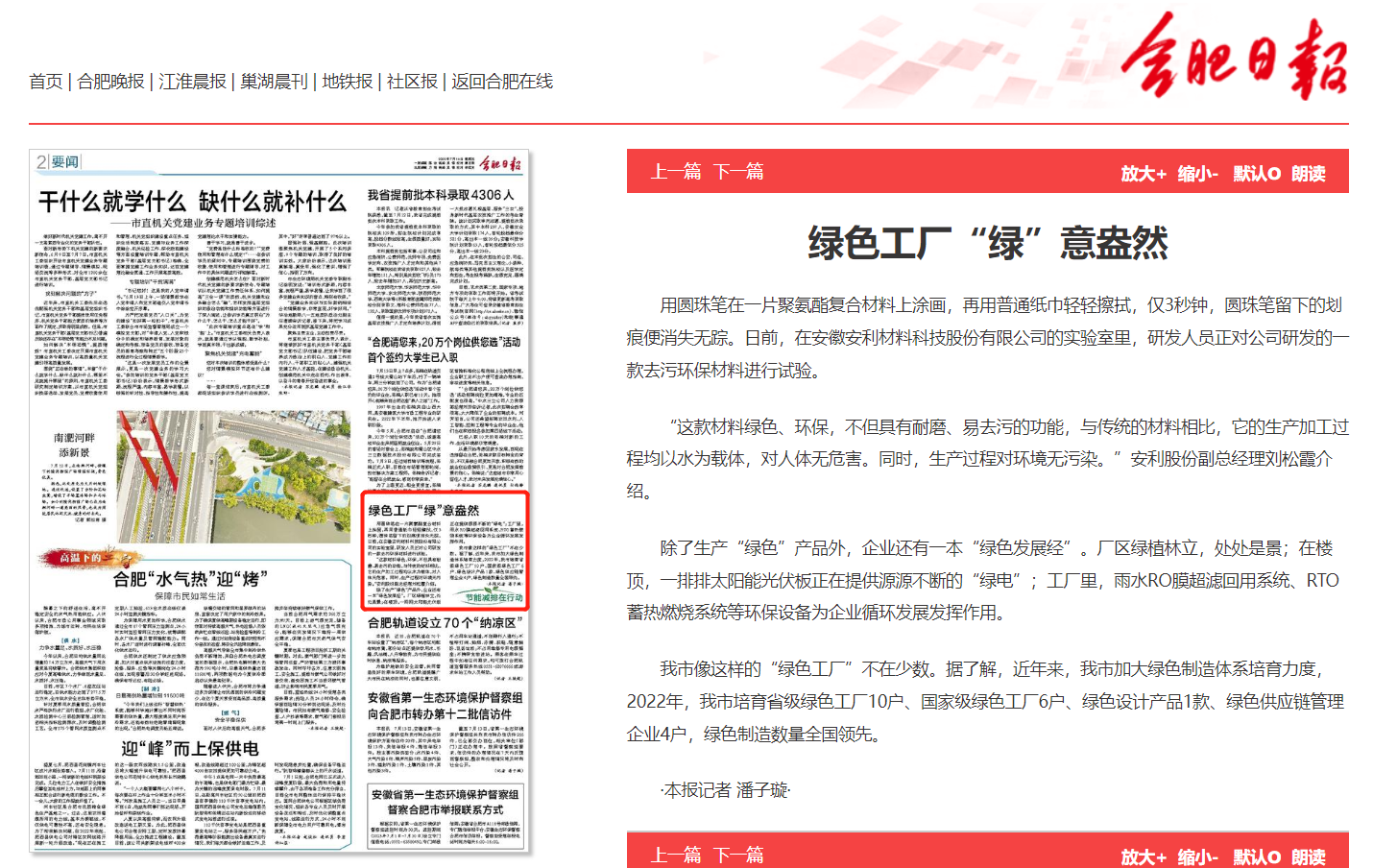This screenshot has width=1397, height=868.
Task: Open the 干什么就学什么 headline article on page image
Action: coord(192,202)
